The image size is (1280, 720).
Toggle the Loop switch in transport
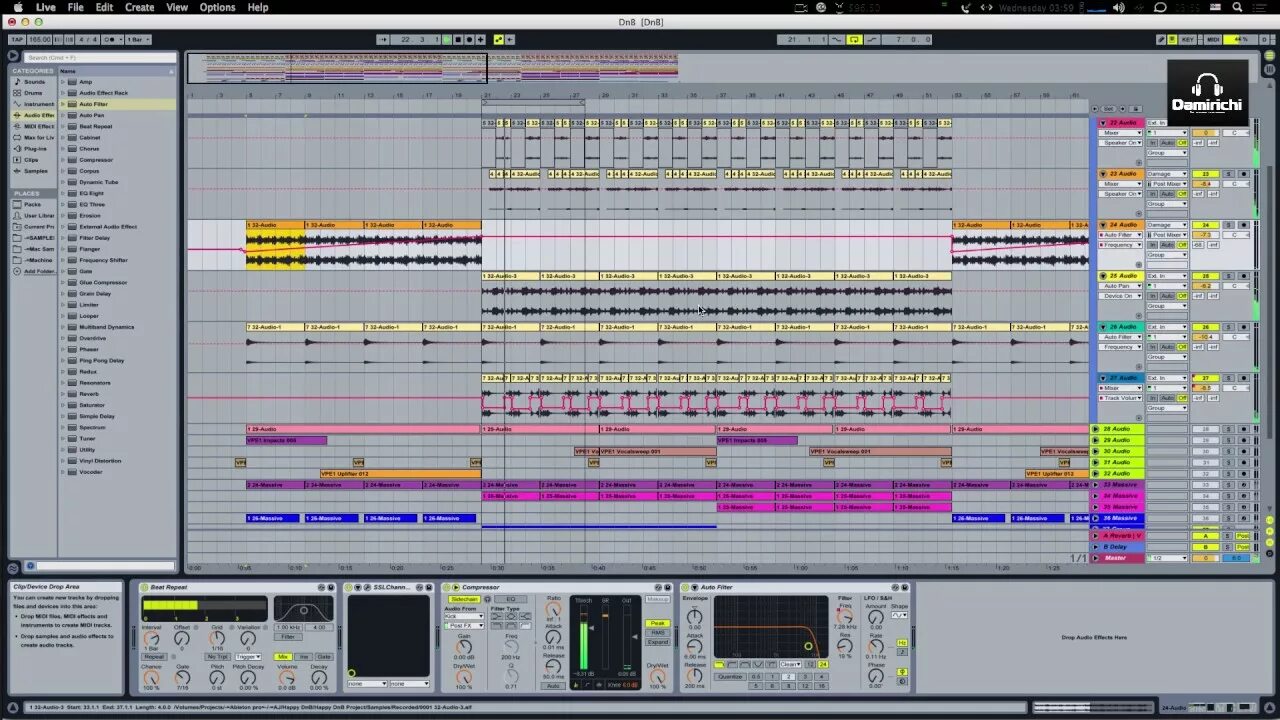tap(854, 39)
